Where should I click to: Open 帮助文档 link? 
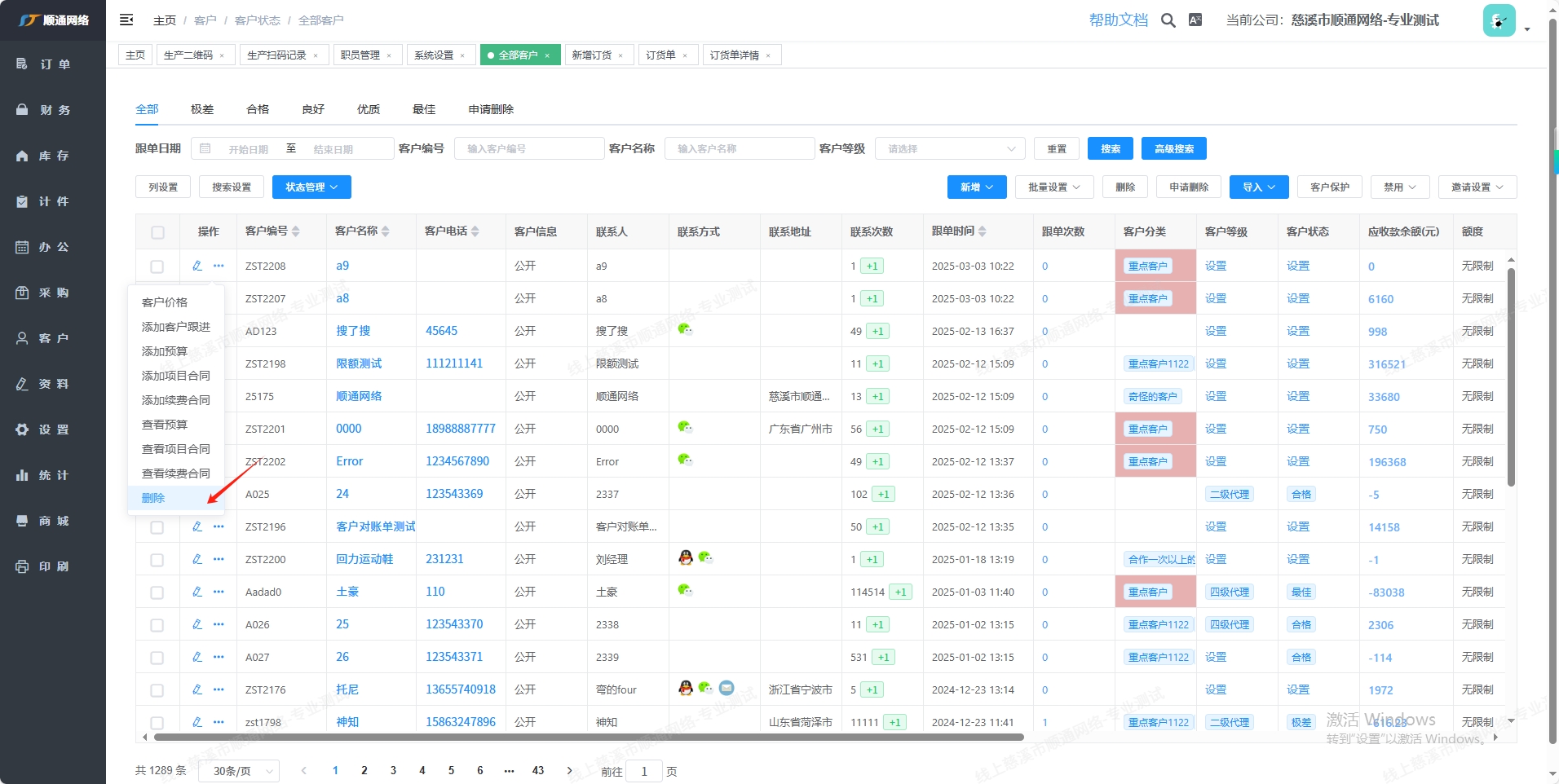(x=1119, y=20)
